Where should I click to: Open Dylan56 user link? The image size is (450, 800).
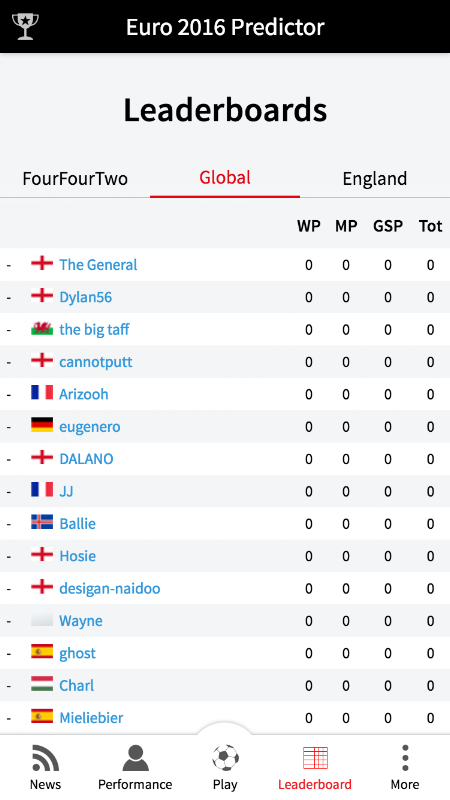click(x=85, y=297)
